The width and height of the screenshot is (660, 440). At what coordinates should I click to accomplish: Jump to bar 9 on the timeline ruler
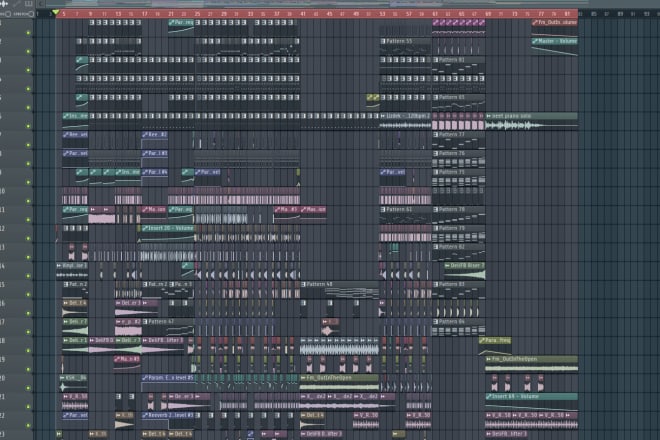90,14
